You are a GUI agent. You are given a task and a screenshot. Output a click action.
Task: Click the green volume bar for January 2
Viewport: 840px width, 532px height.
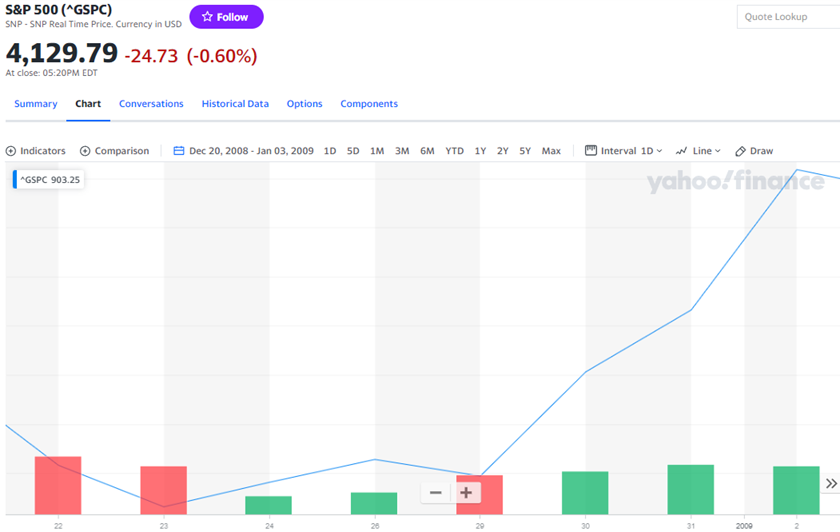pyautogui.click(x=796, y=490)
